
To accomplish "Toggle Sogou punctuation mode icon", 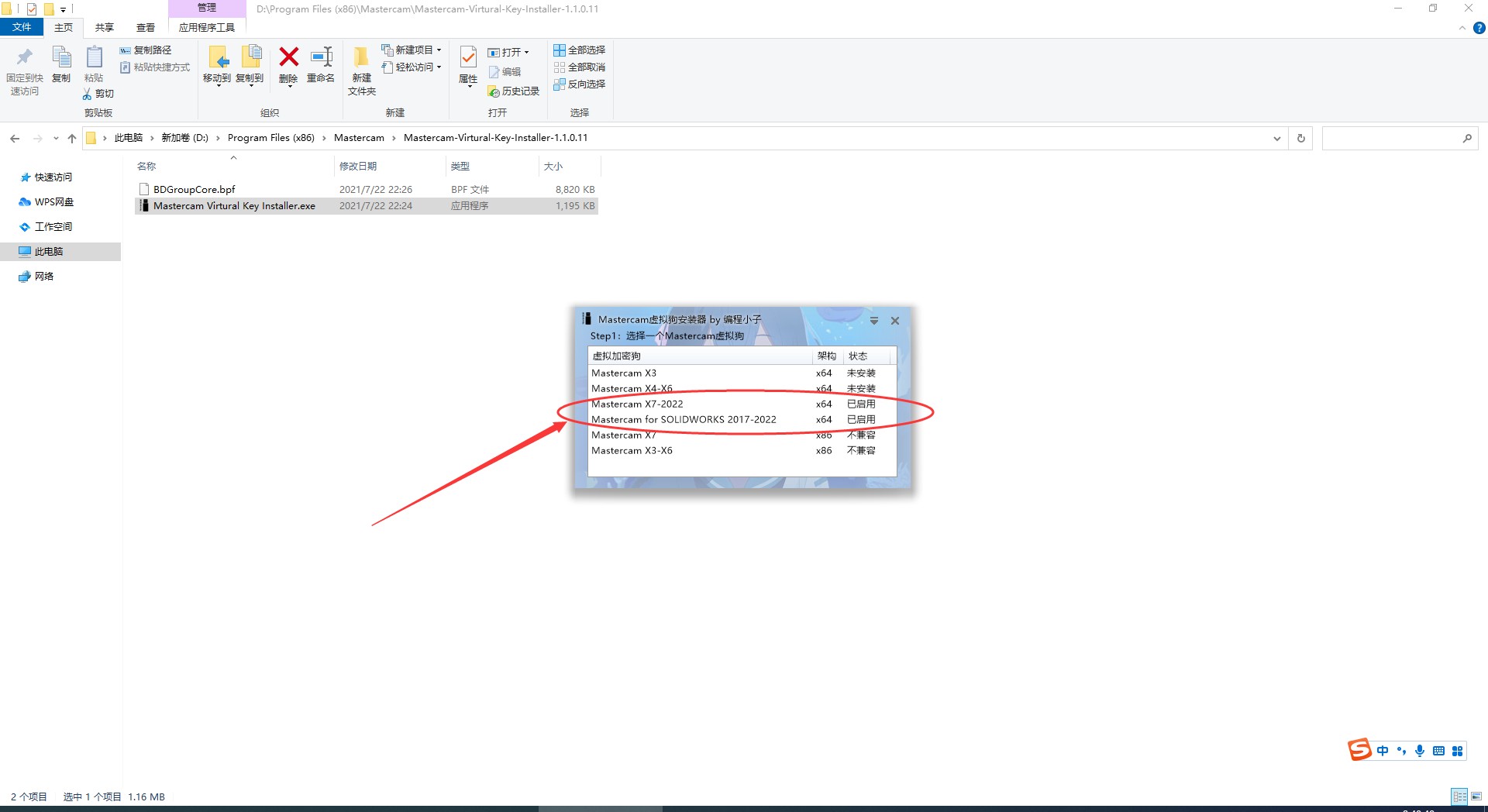I will point(1401,751).
